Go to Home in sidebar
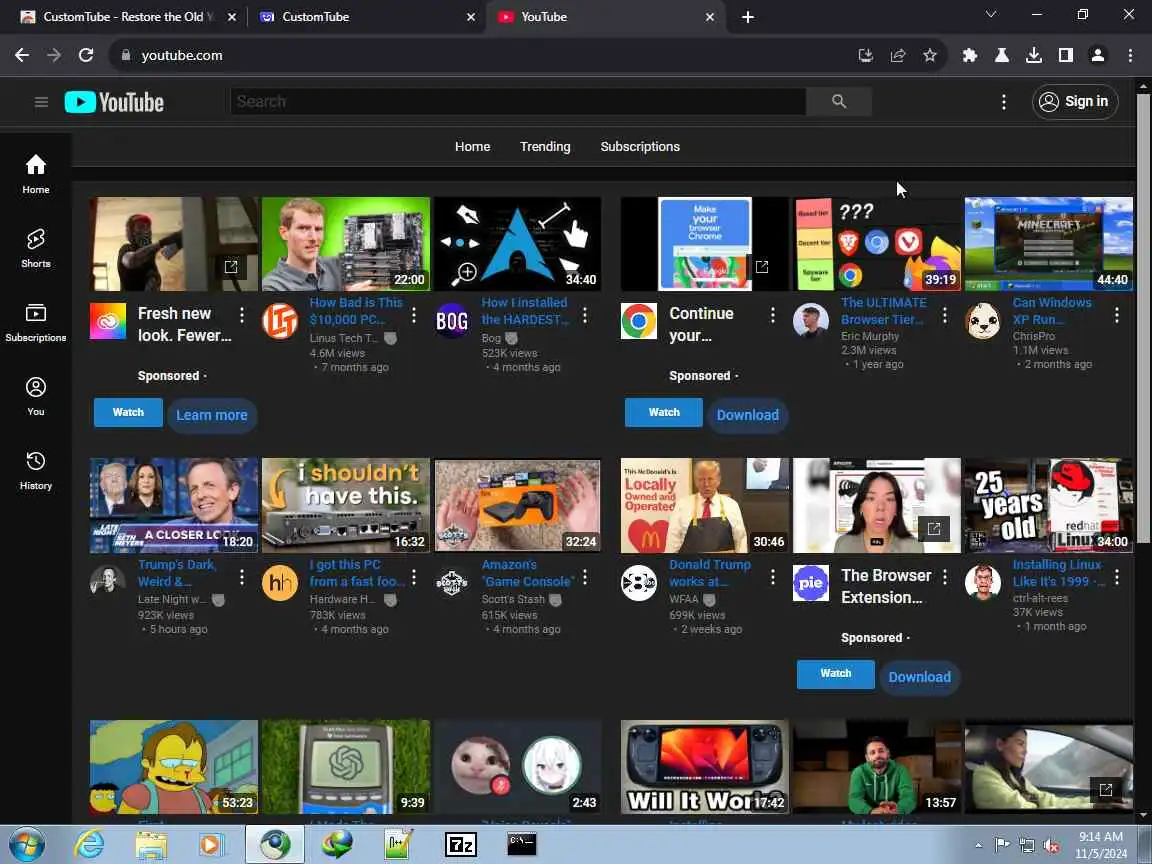The height and width of the screenshot is (864, 1152). 35,174
